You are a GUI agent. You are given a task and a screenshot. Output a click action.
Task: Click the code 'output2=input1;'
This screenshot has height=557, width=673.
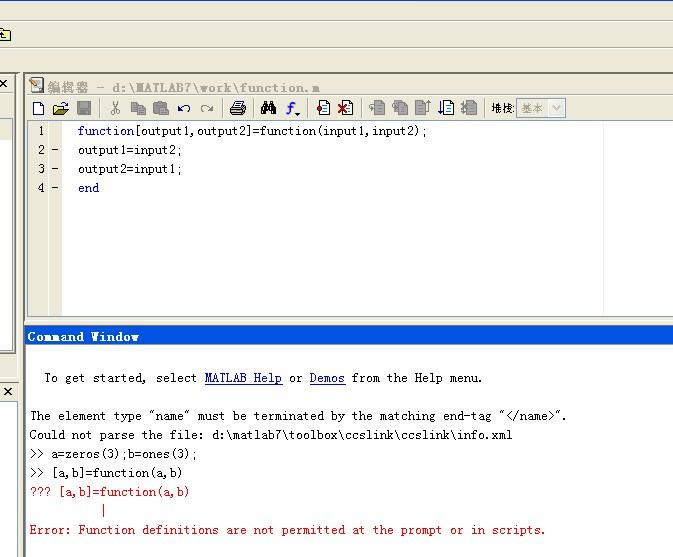129,169
